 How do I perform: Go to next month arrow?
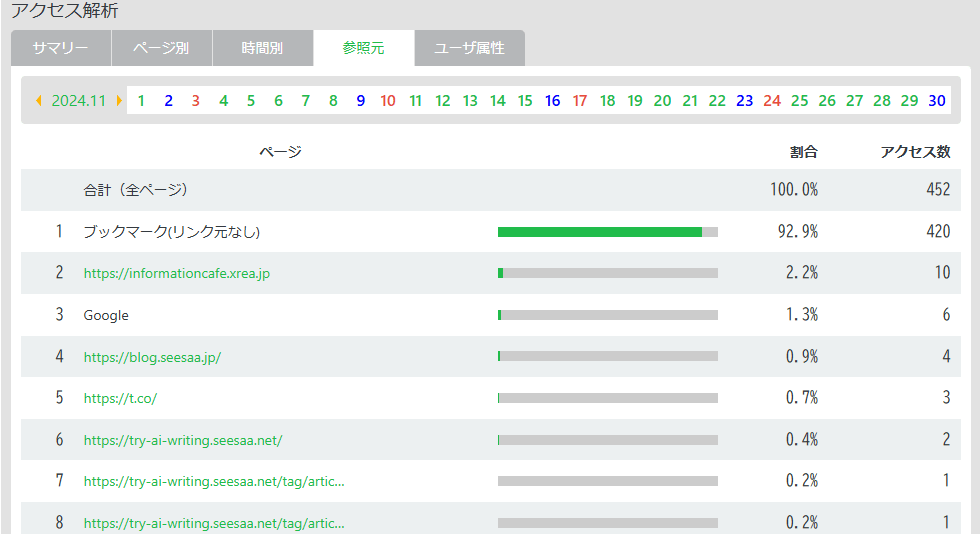[119, 101]
